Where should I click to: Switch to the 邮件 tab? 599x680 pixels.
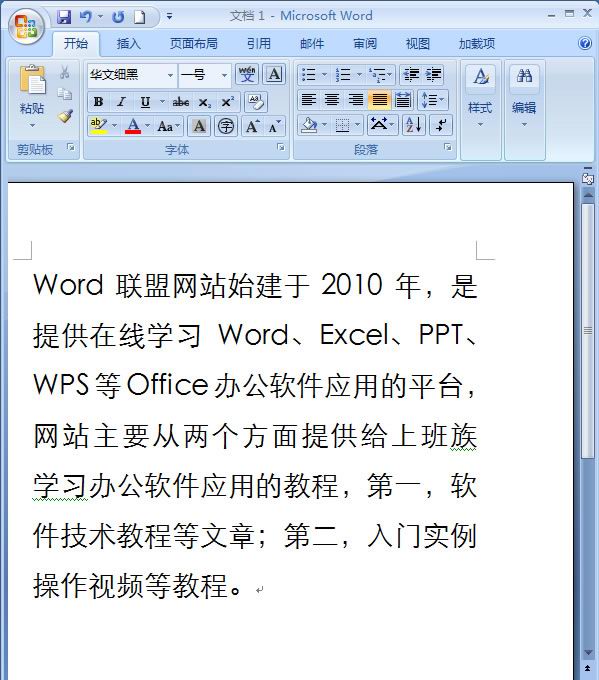point(312,43)
